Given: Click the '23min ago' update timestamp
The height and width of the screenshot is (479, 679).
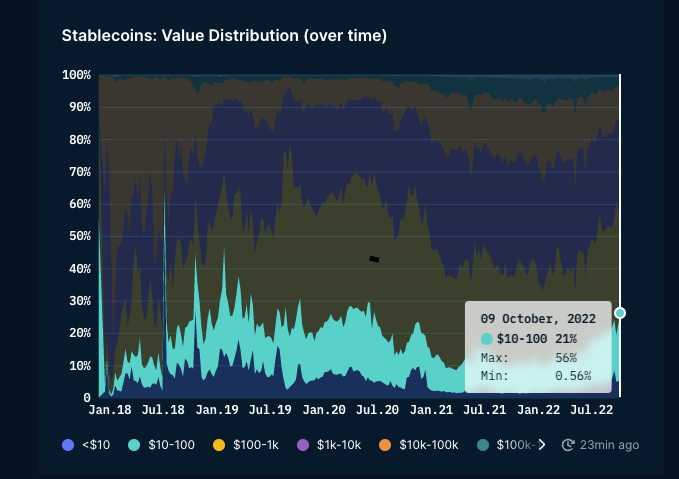Looking at the screenshot, I should 609,445.
